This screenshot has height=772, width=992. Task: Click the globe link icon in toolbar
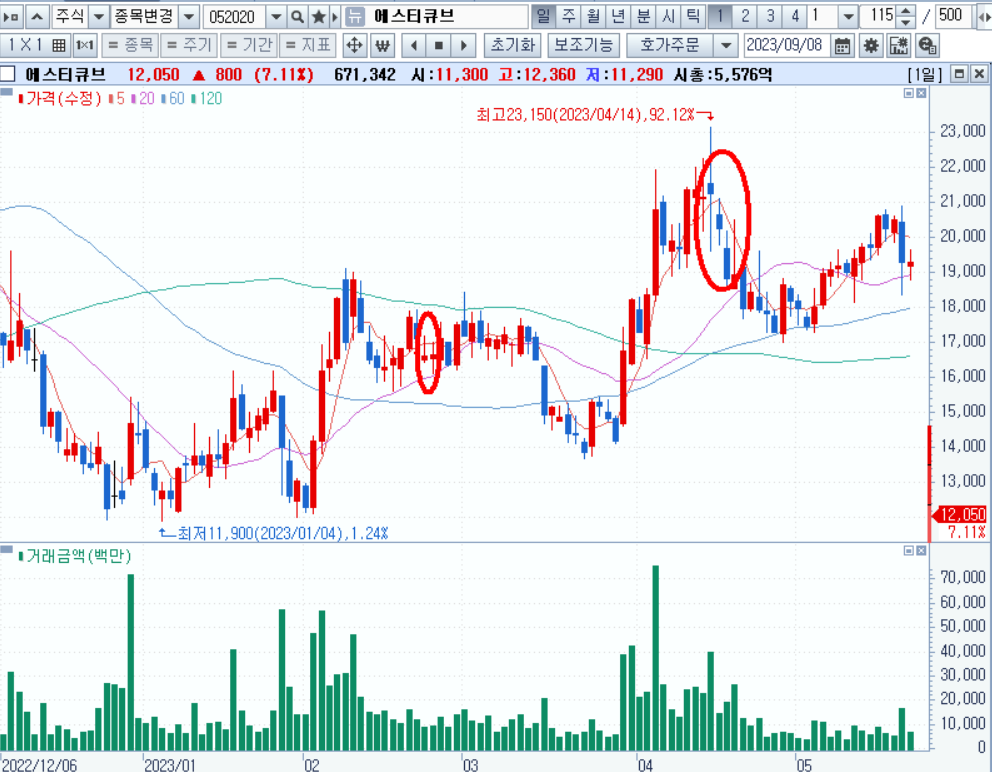927,46
